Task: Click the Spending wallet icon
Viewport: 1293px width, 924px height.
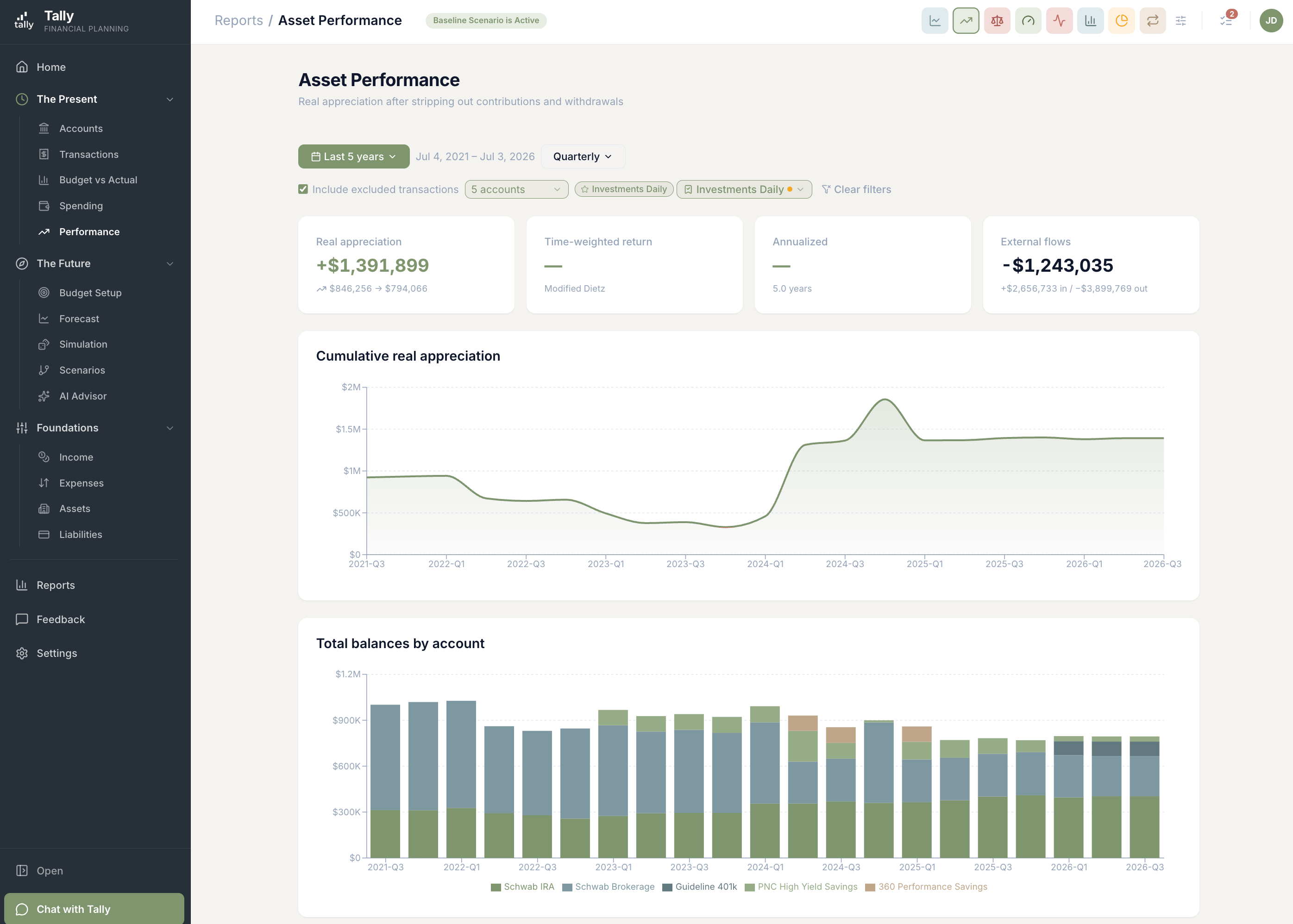Action: pyautogui.click(x=44, y=206)
